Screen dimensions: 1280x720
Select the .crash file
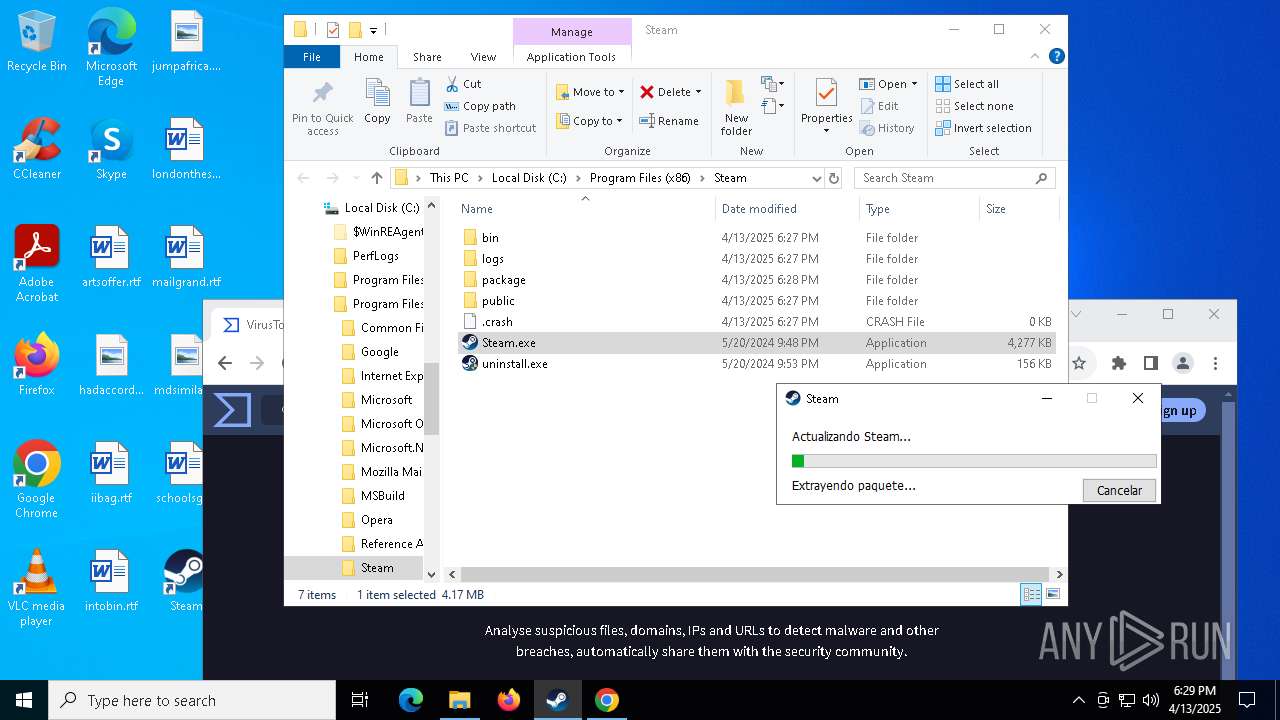pos(757,322)
